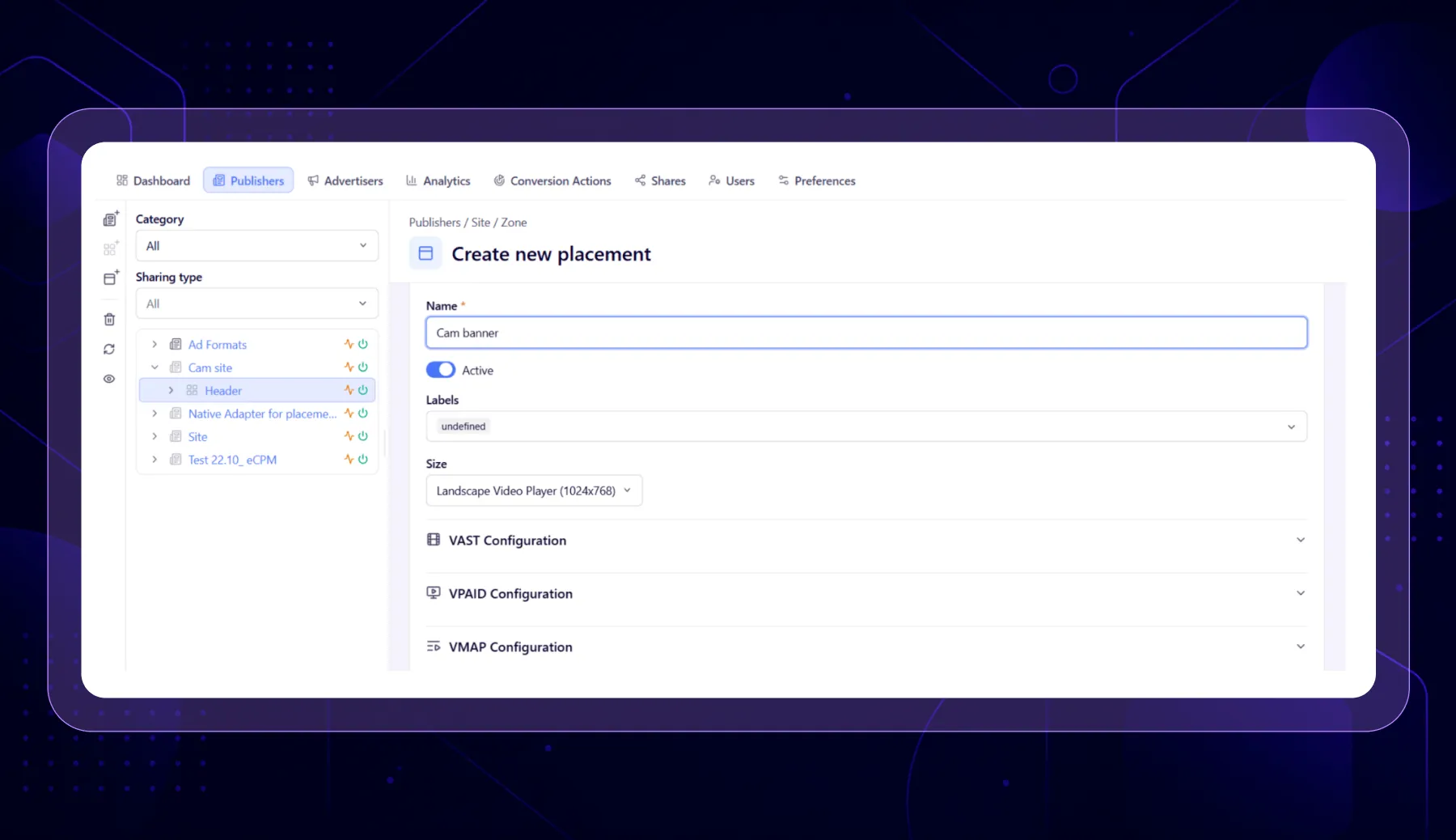Click the activity icon on Cam site row

(x=349, y=367)
